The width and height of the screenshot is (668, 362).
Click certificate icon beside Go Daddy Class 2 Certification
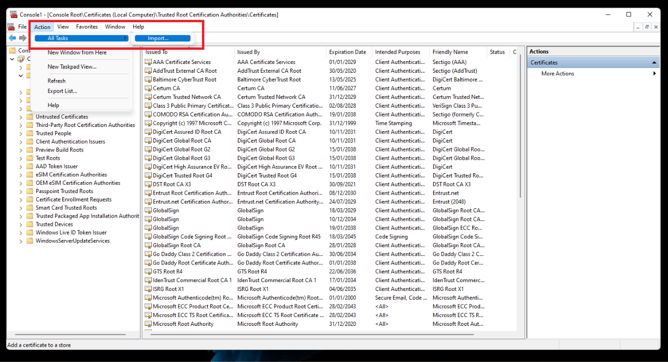[x=148, y=254]
